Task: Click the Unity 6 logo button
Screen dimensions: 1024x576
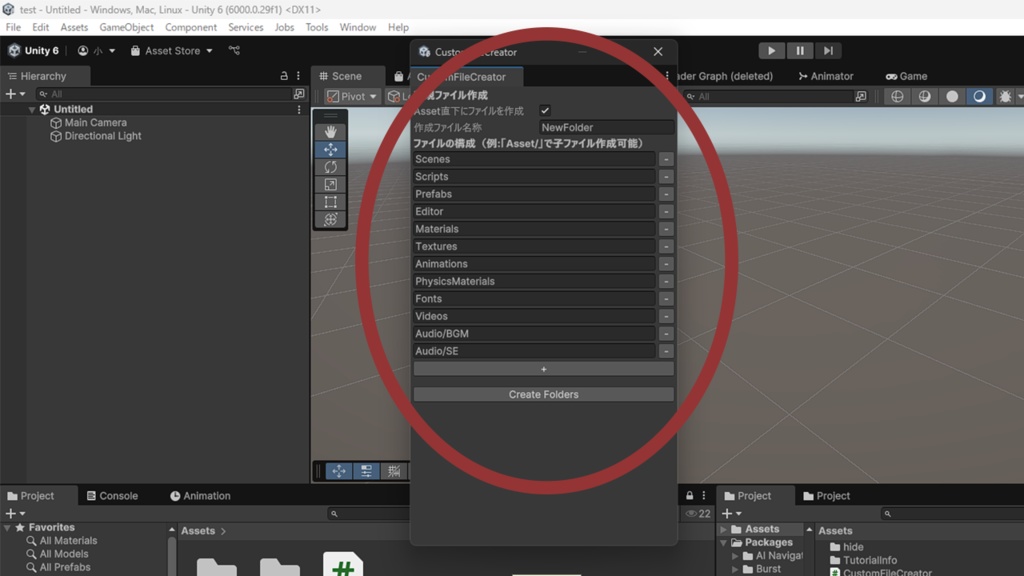Action: click(x=33, y=51)
